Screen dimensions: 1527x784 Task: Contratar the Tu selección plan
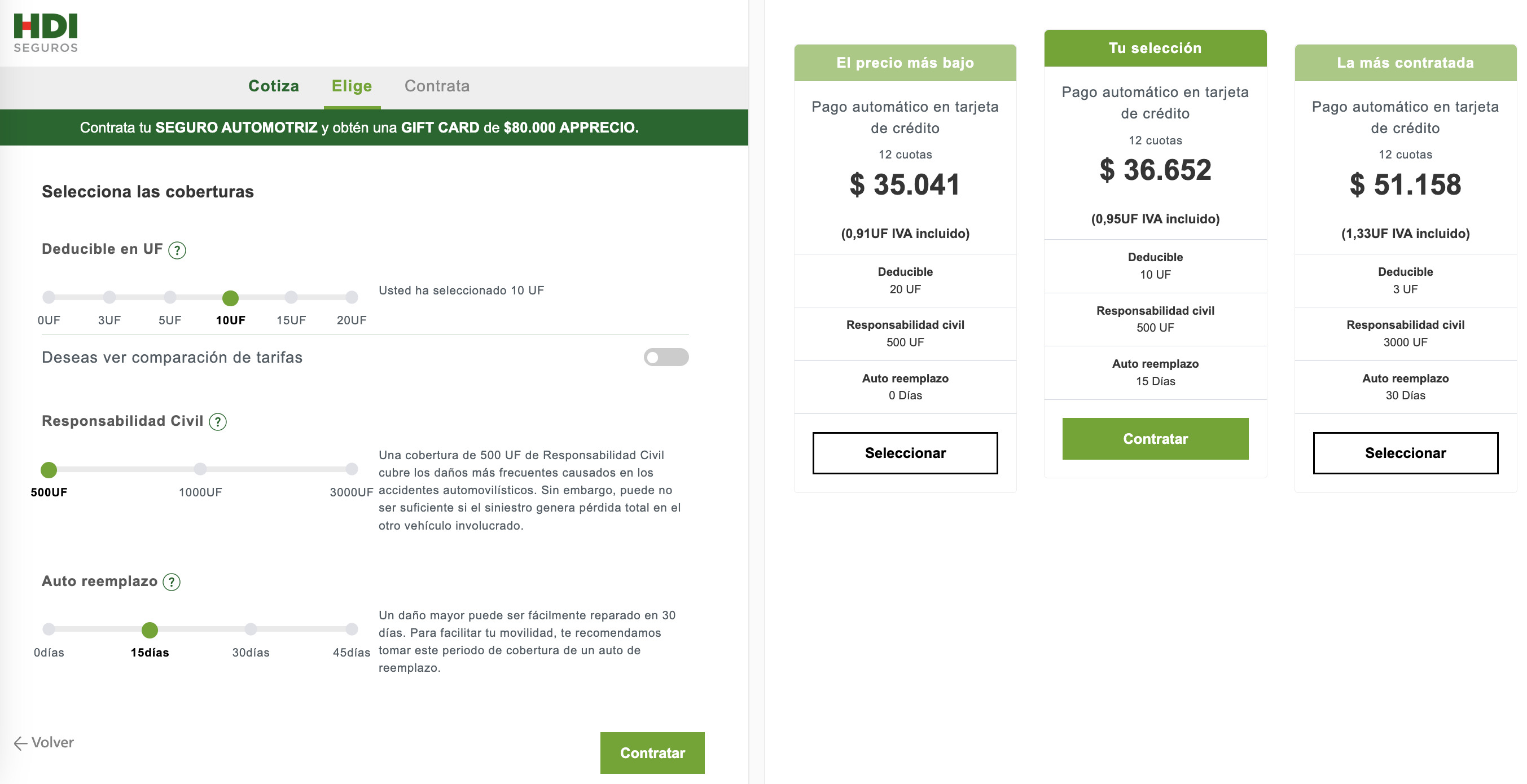pos(1155,438)
